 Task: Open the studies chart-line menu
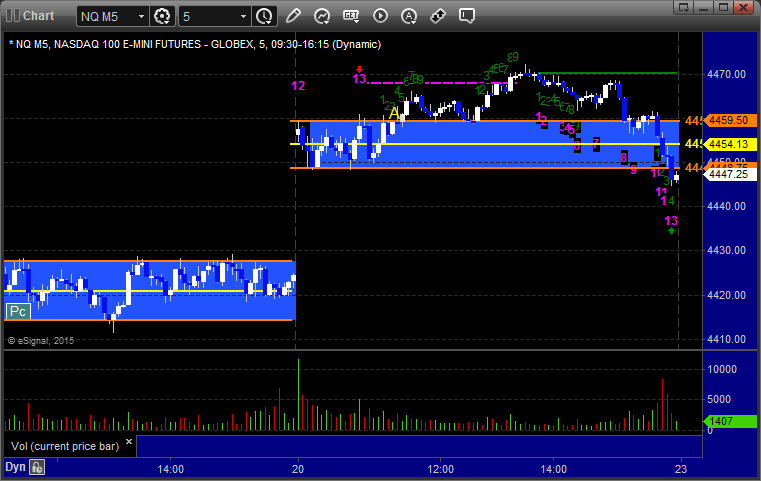(322, 16)
